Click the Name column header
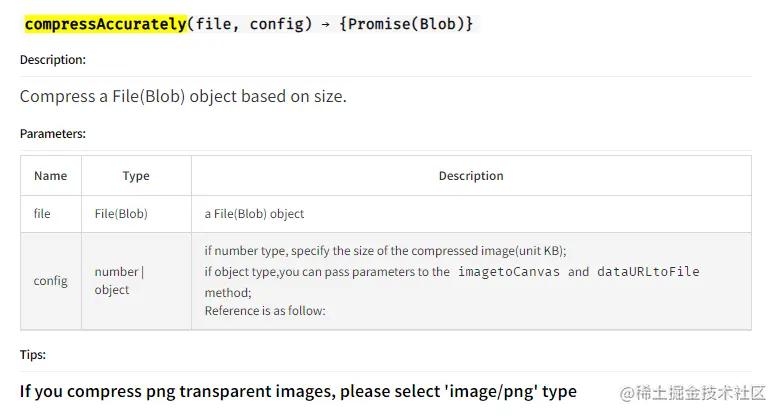 pyautogui.click(x=51, y=176)
